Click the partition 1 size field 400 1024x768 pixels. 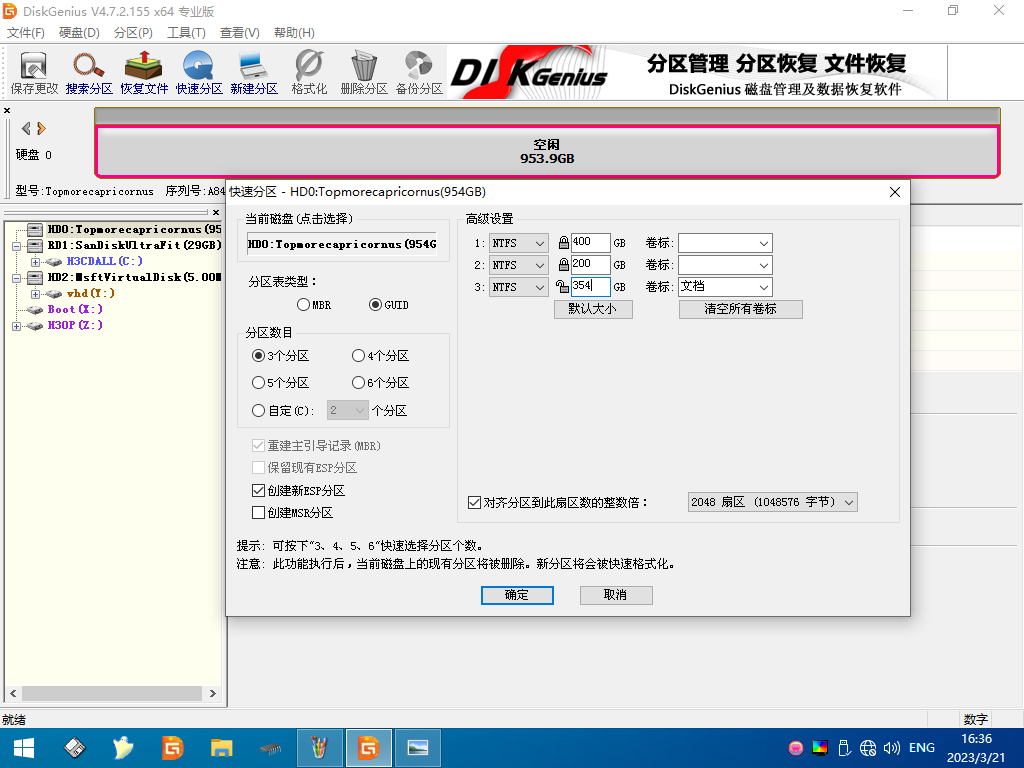click(x=590, y=242)
